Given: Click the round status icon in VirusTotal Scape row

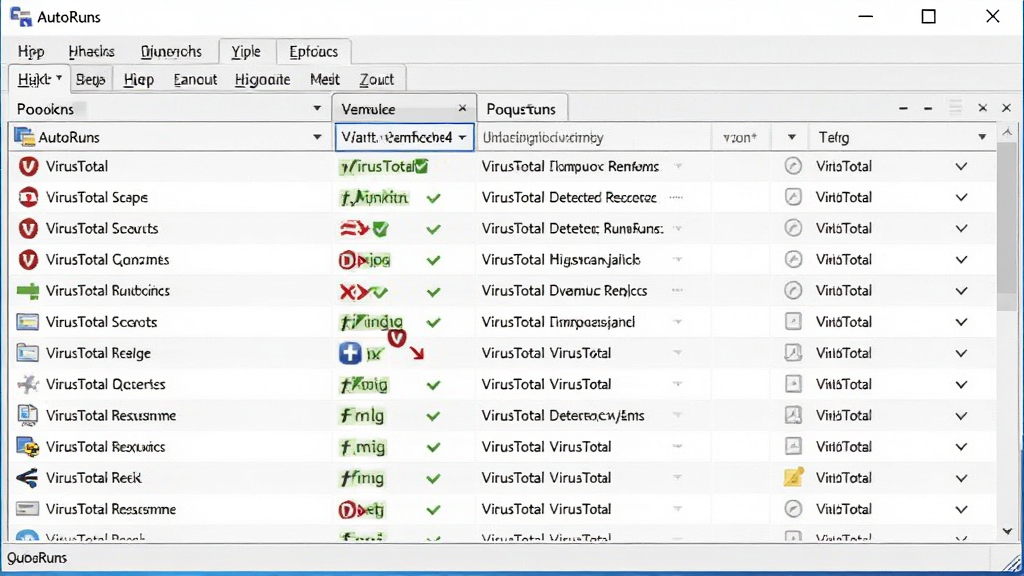Looking at the screenshot, I should point(793,197).
